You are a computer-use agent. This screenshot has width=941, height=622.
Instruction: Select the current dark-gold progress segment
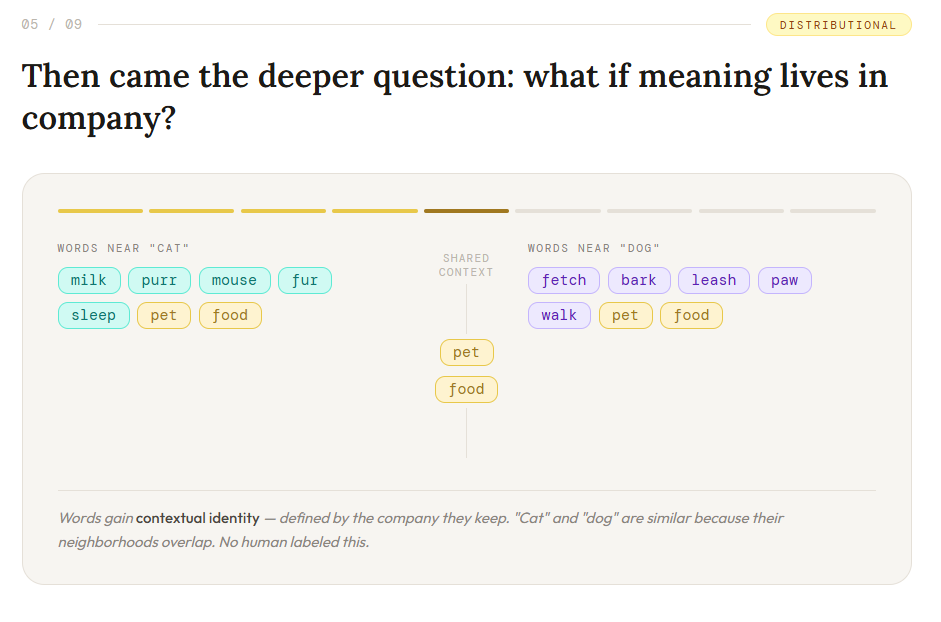[x=466, y=211]
